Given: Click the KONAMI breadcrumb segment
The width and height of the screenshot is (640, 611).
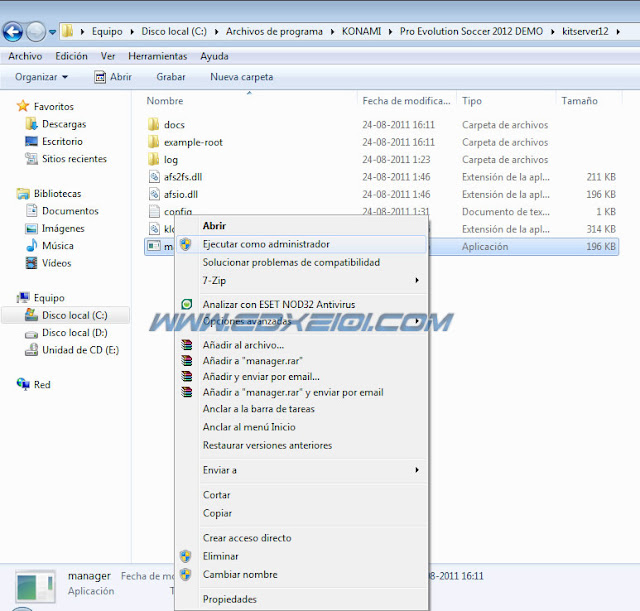Looking at the screenshot, I should [361, 31].
